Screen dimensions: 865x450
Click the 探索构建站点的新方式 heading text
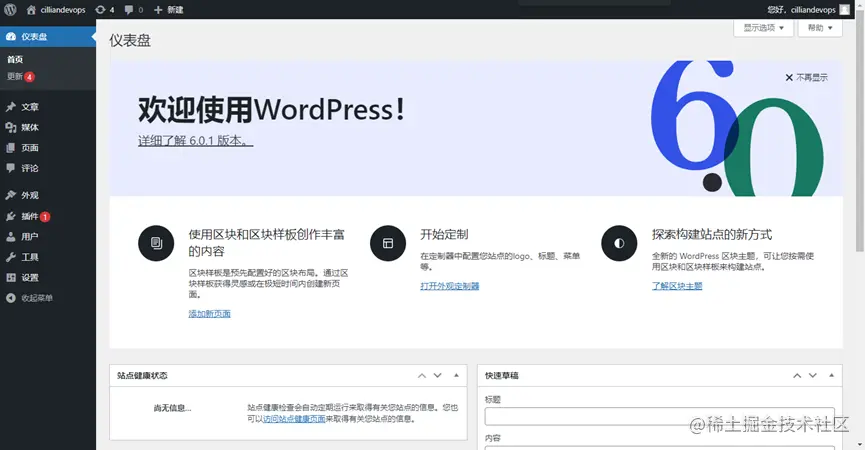(x=712, y=234)
